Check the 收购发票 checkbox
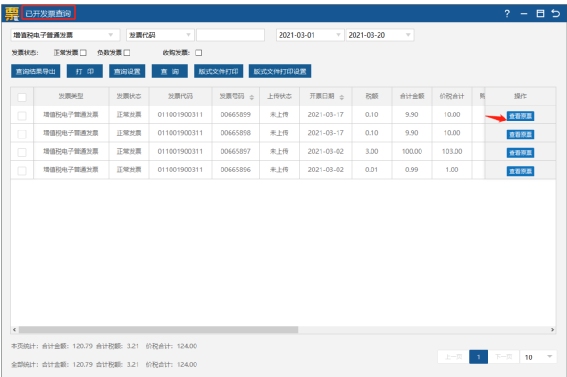 click(199, 53)
